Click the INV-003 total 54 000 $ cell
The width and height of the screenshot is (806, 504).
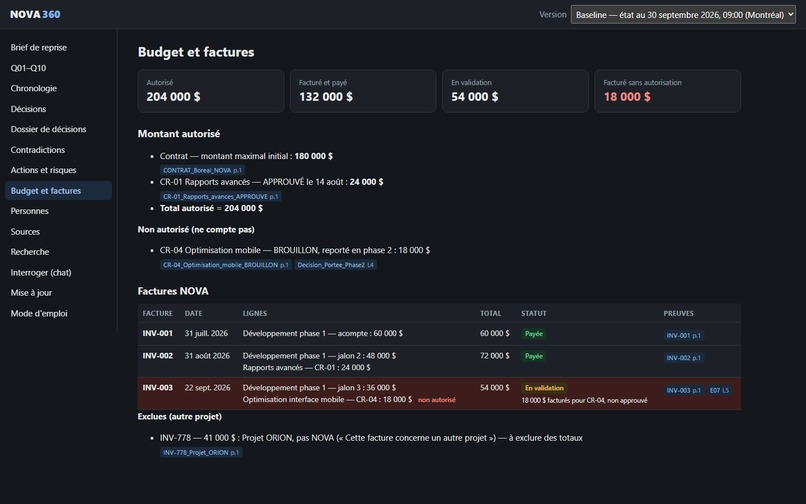click(x=494, y=388)
